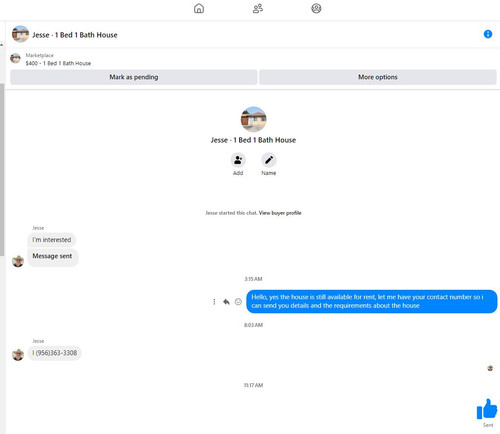Open the Friends icon in top navigation

tap(258, 8)
